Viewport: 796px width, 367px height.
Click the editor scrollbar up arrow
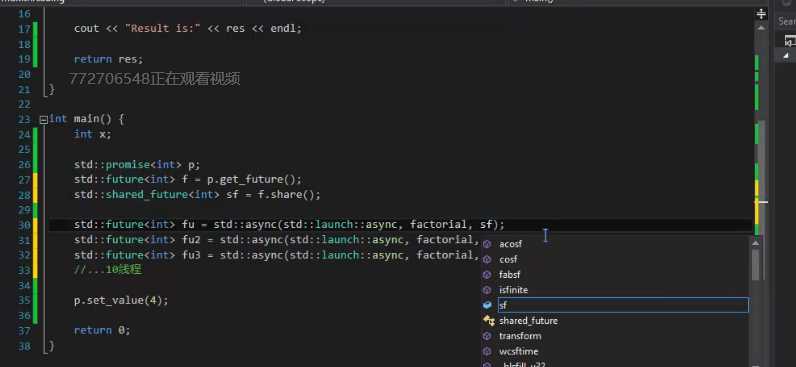761,28
